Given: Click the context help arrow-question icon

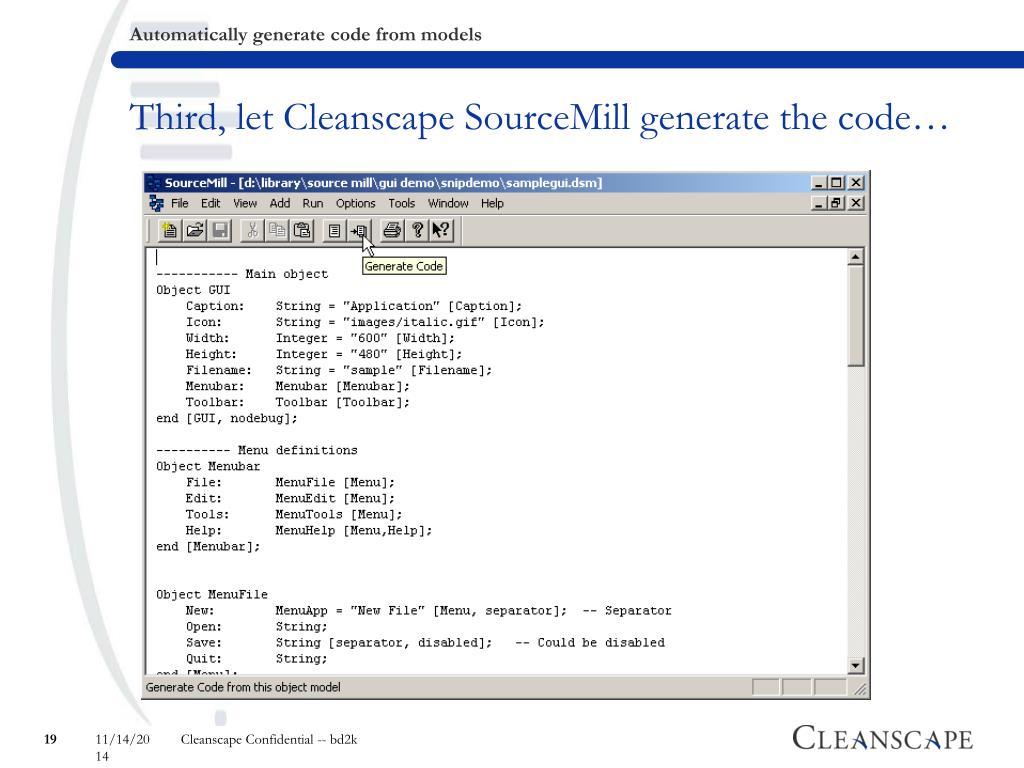Looking at the screenshot, I should 441,230.
